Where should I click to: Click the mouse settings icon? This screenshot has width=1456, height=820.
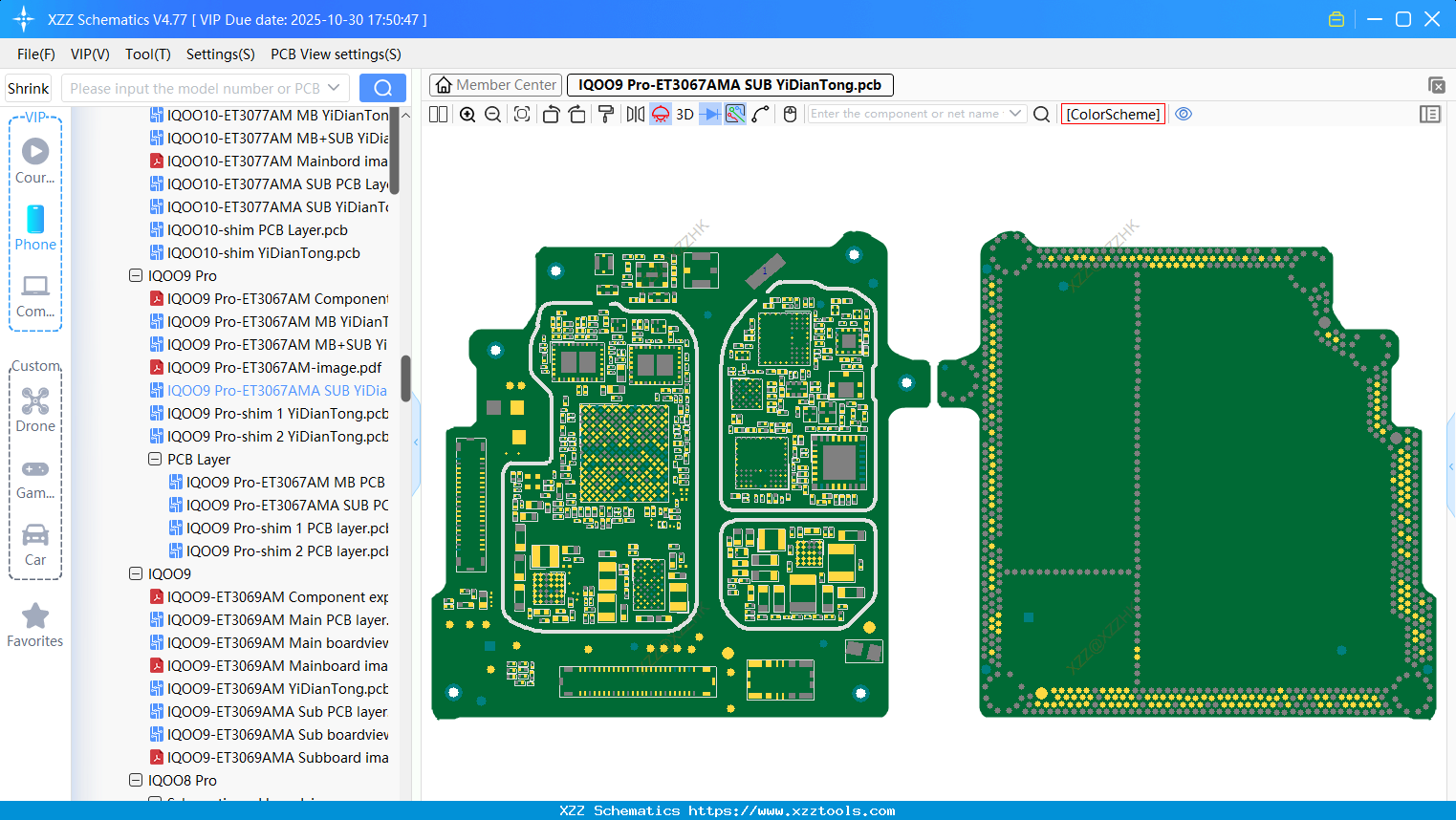pos(790,115)
